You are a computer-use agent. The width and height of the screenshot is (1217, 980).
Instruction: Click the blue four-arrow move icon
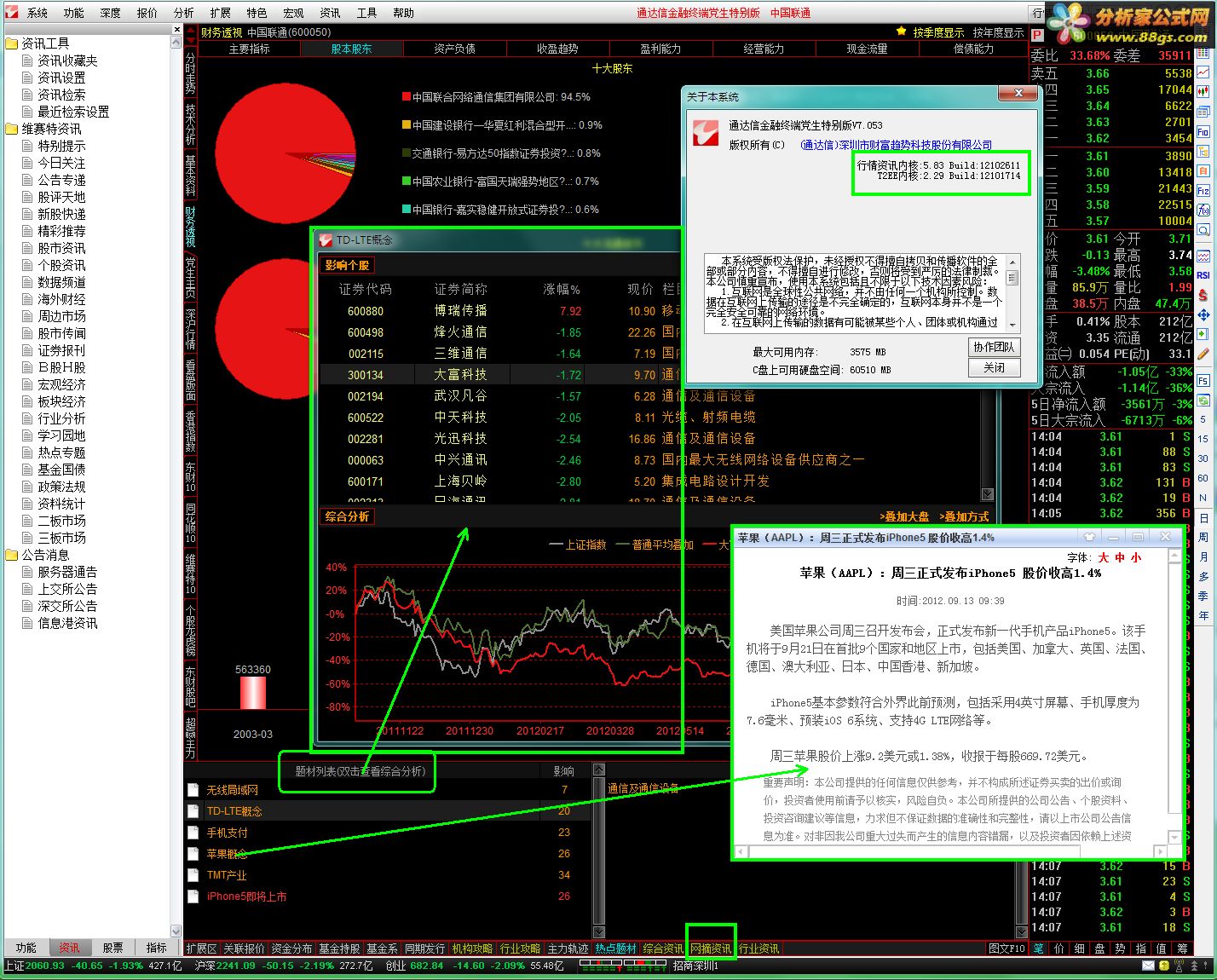click(x=1203, y=314)
